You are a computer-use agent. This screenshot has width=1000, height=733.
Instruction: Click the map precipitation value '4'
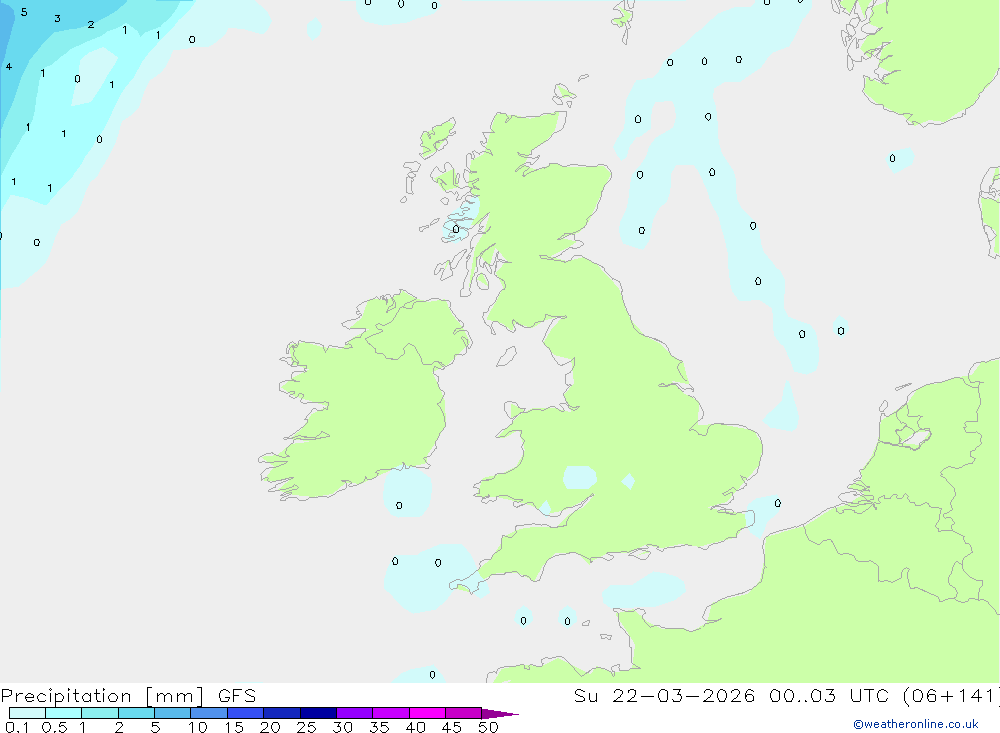[x=9, y=66]
